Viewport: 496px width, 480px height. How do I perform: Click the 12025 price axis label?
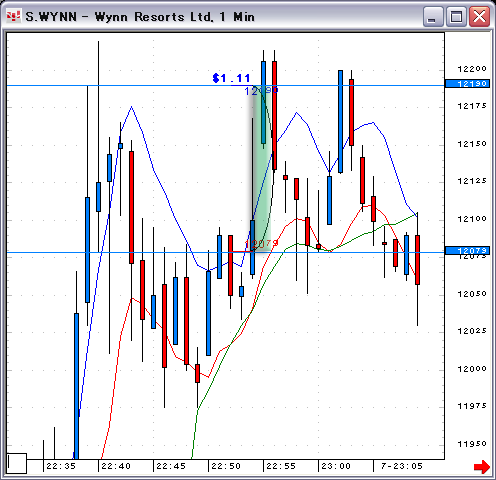point(472,331)
